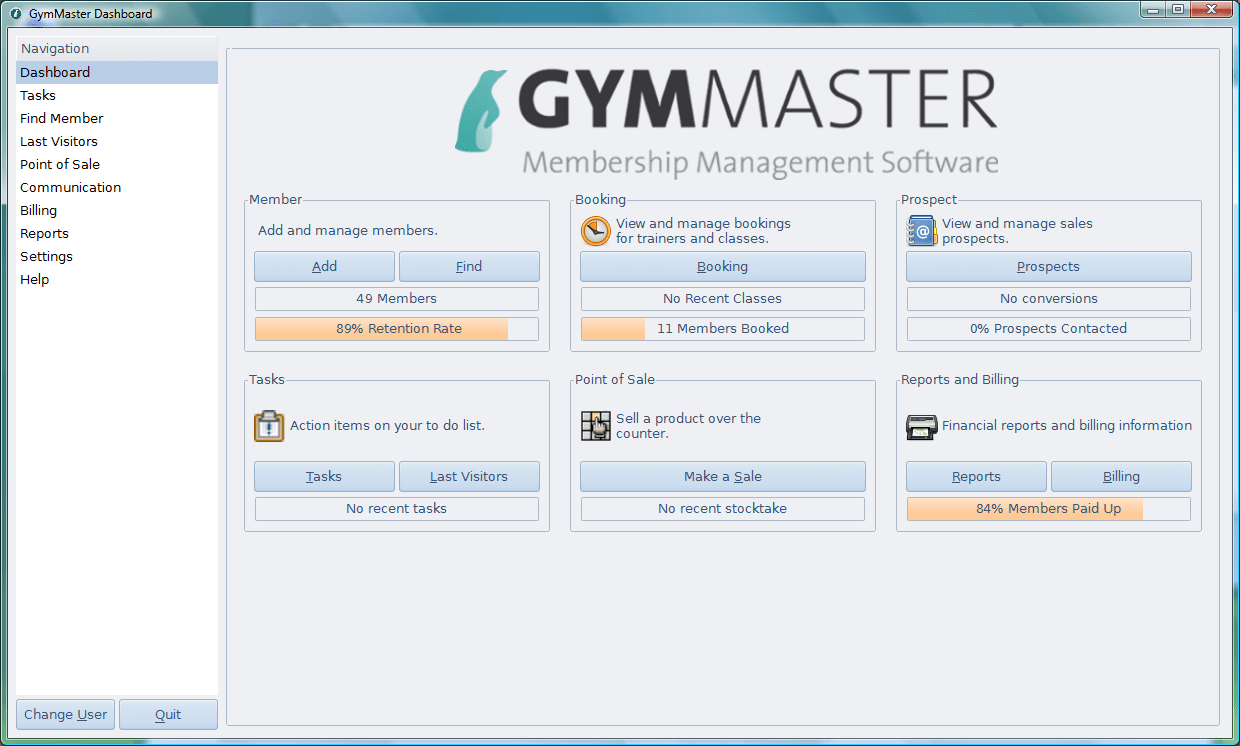Click the 49 Members status field
This screenshot has width=1240, height=746.
(397, 298)
